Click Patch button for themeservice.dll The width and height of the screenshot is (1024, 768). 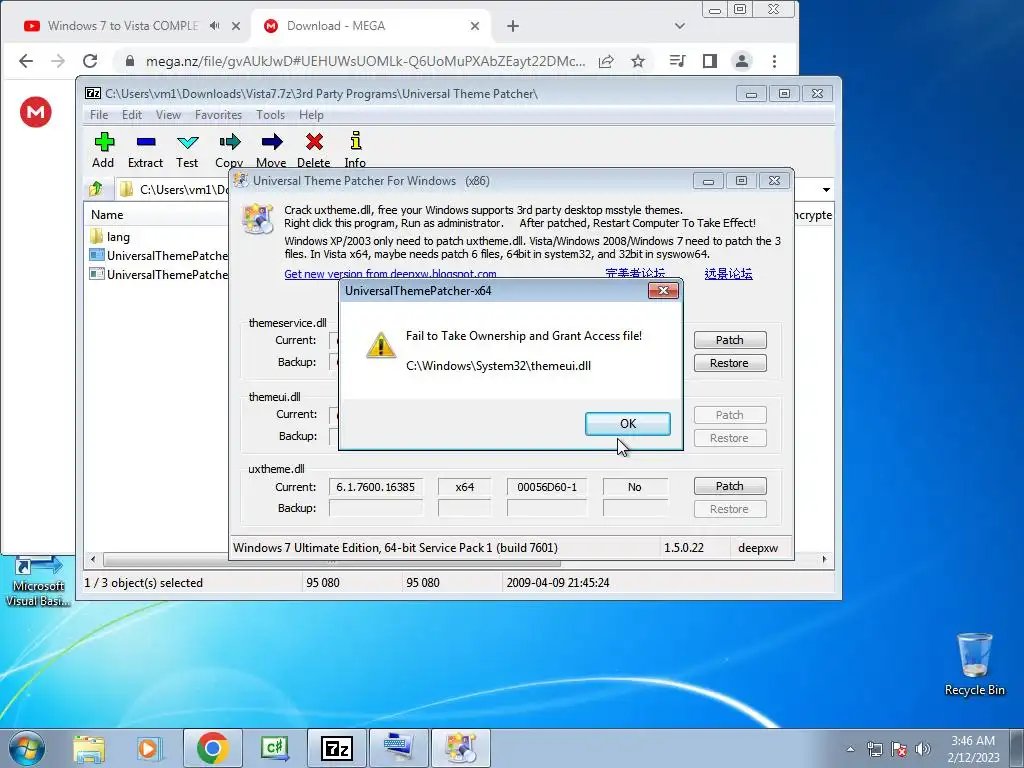[729, 340]
